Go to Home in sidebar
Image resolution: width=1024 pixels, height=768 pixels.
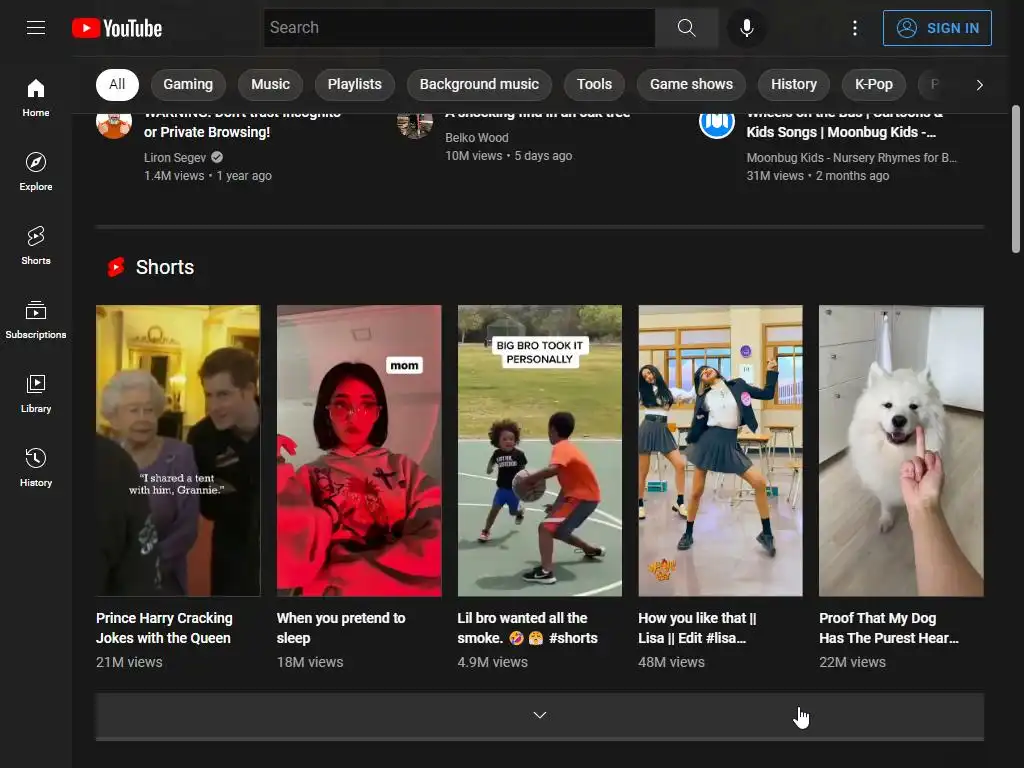click(36, 97)
